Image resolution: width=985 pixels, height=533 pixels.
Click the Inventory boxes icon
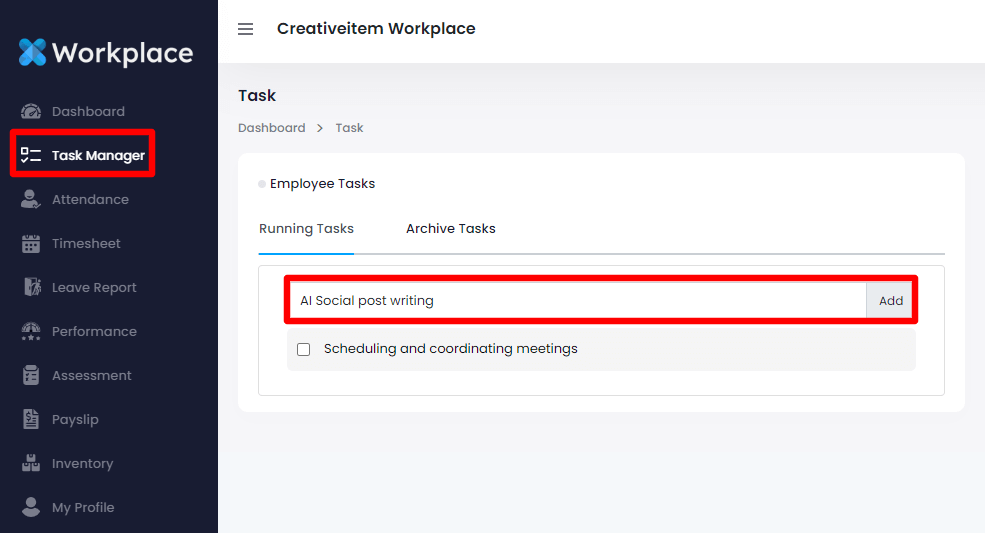pos(31,463)
